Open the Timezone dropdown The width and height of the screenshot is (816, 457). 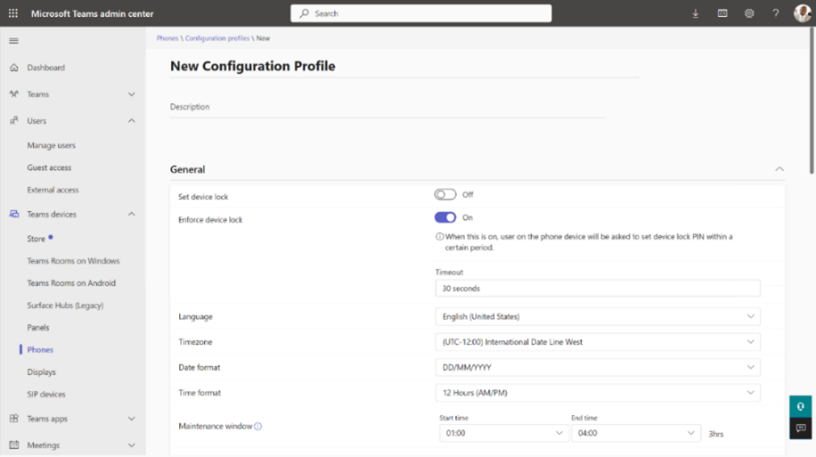coord(597,342)
